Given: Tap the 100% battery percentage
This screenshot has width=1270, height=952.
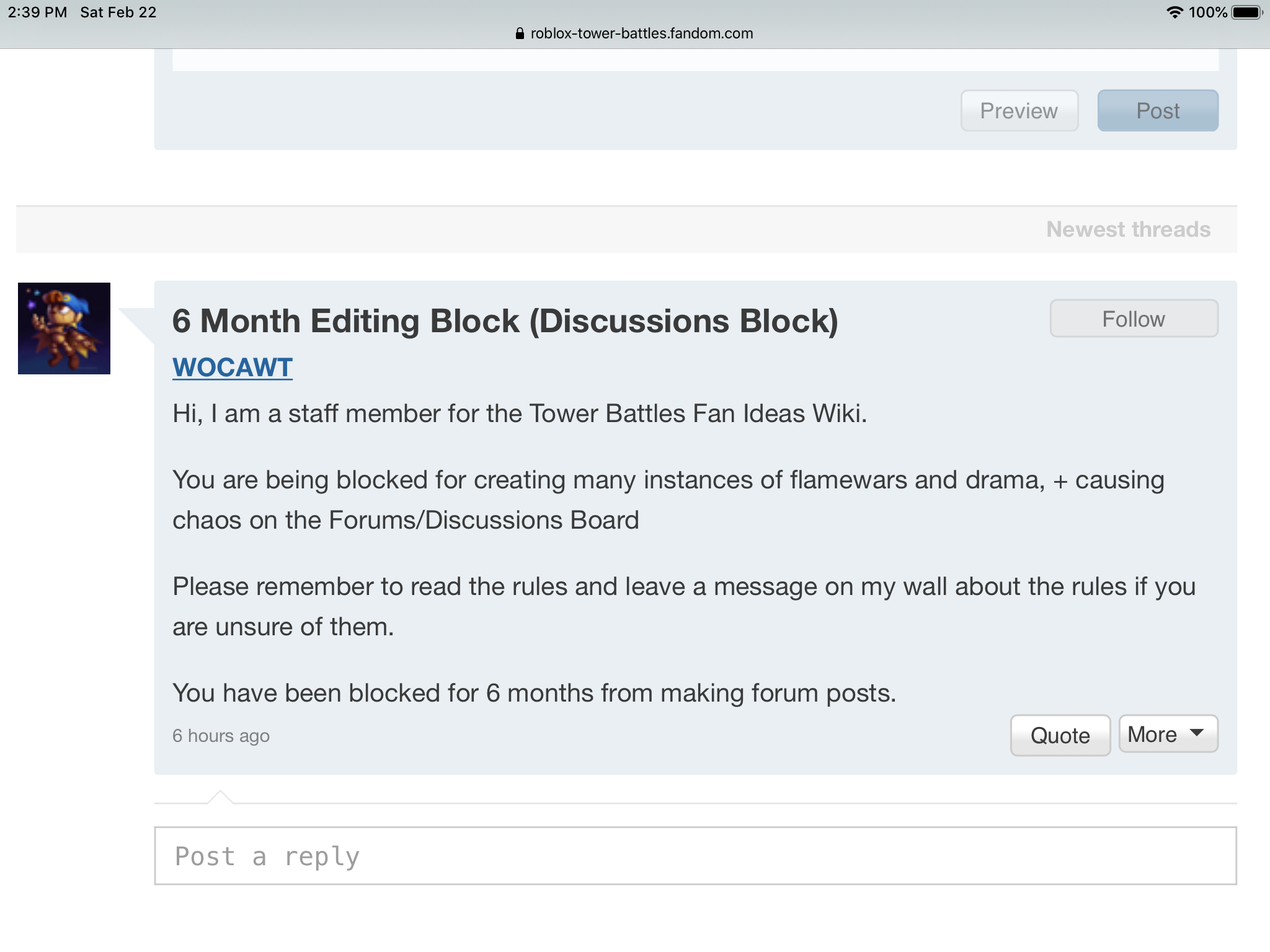Looking at the screenshot, I should (x=1207, y=12).
